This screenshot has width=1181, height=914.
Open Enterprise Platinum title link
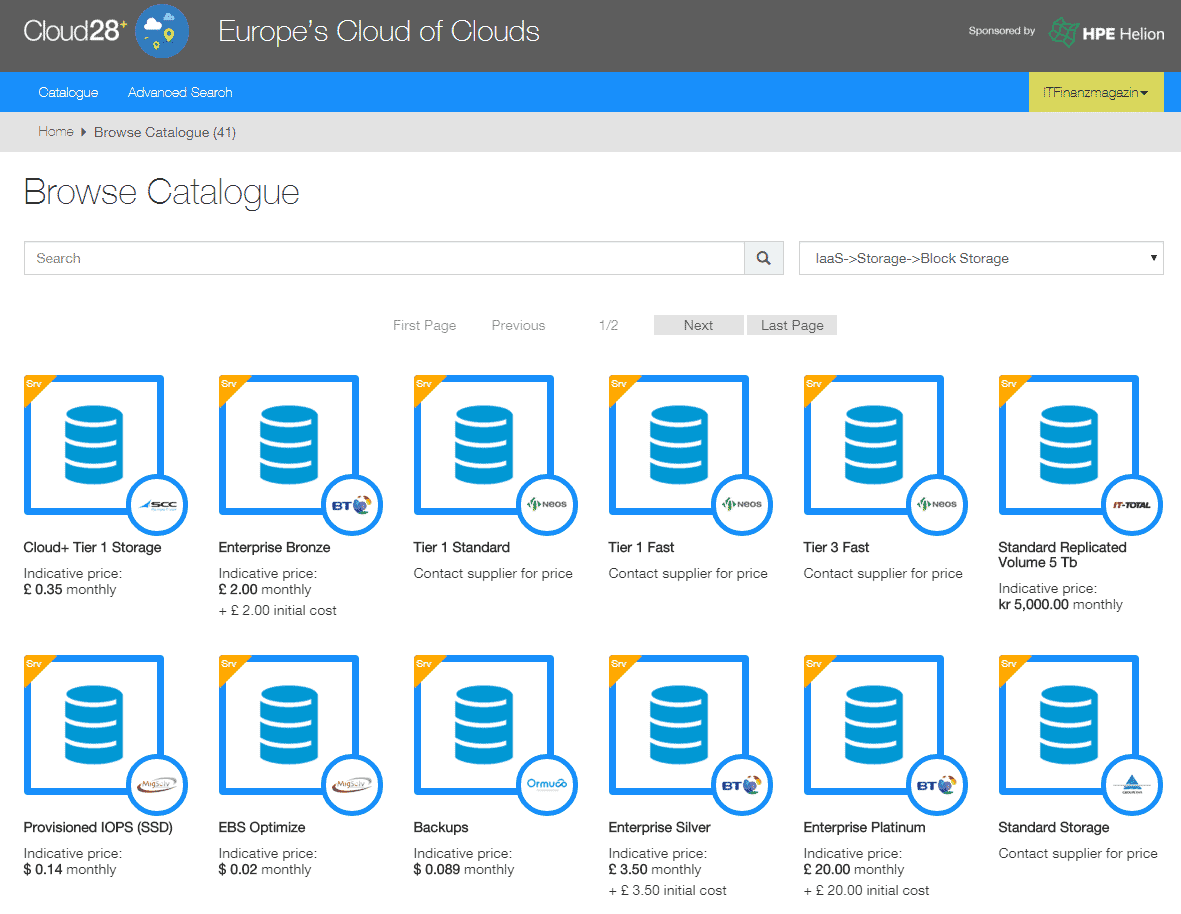[865, 827]
